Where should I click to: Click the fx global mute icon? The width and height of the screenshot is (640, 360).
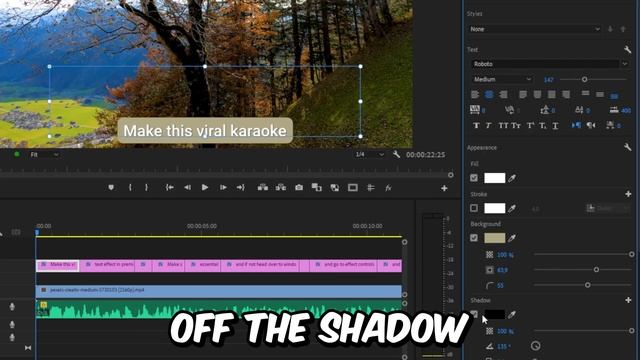click(x=388, y=187)
